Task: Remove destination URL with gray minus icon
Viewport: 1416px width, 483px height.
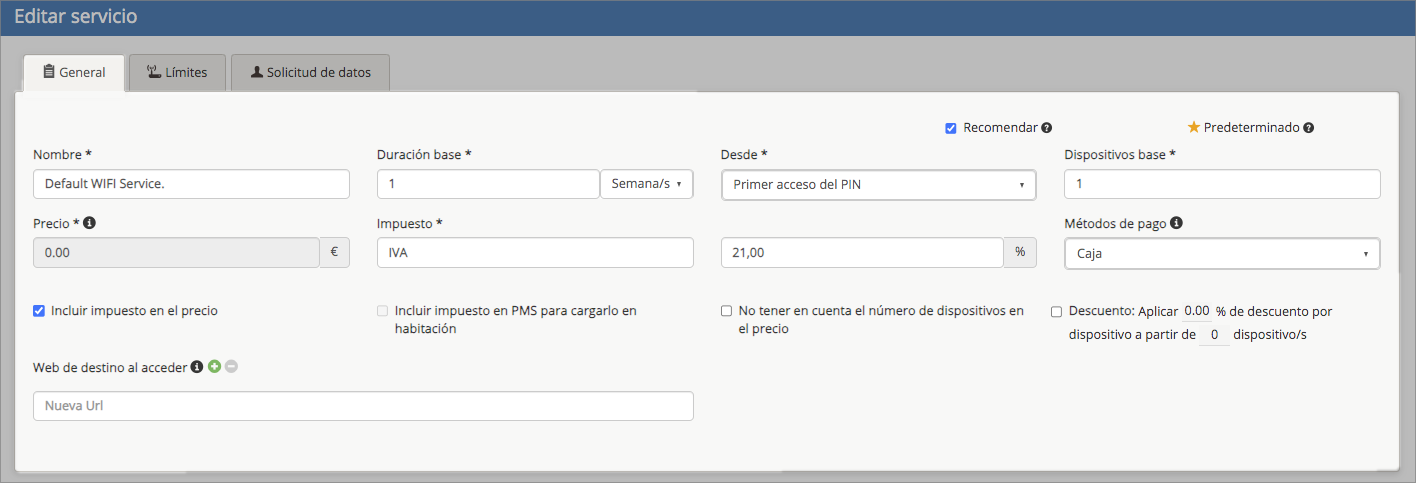Action: (x=231, y=367)
